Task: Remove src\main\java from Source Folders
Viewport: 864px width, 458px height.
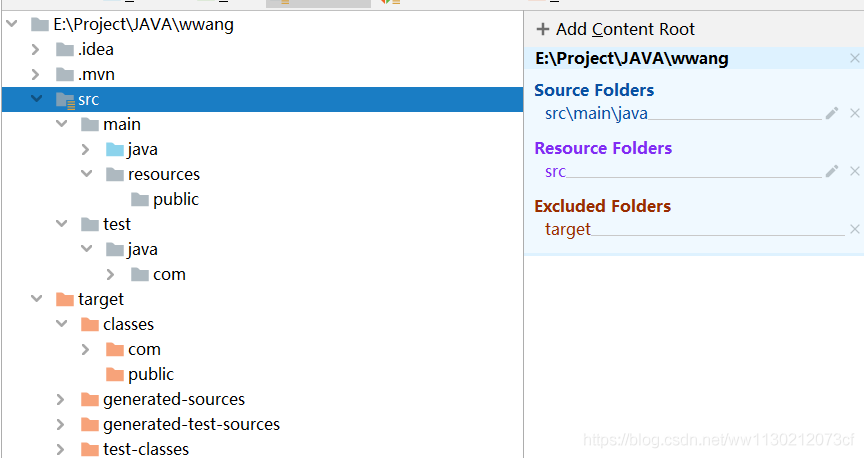Action: click(x=855, y=114)
